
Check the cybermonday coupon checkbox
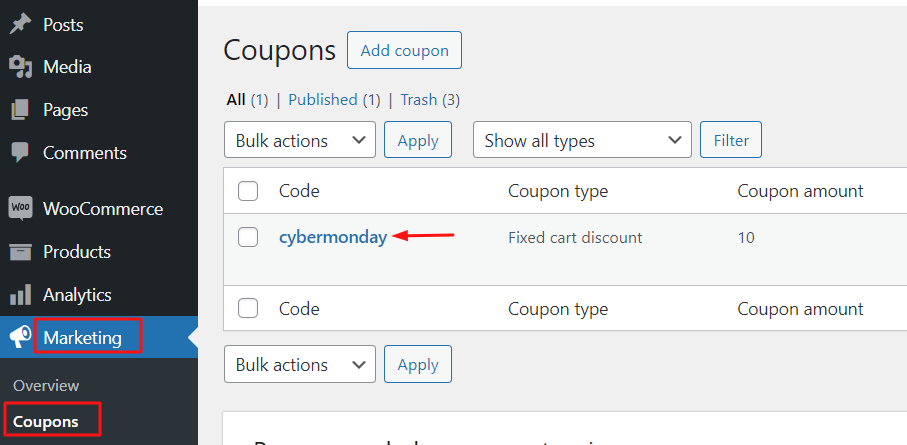(248, 238)
